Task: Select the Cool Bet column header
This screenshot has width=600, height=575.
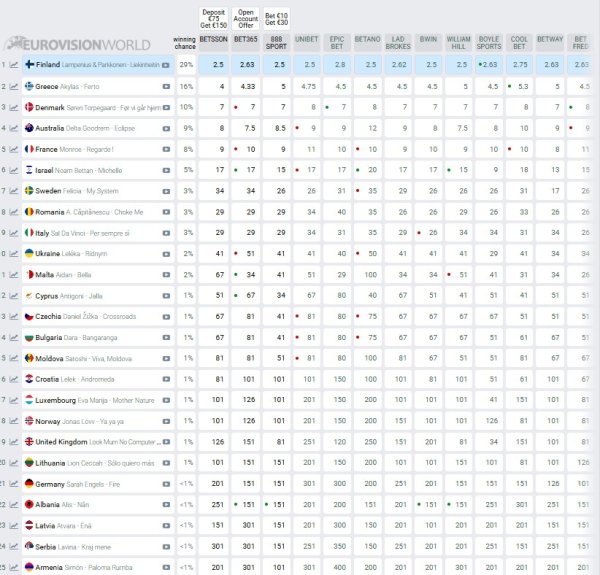Action: [519, 43]
